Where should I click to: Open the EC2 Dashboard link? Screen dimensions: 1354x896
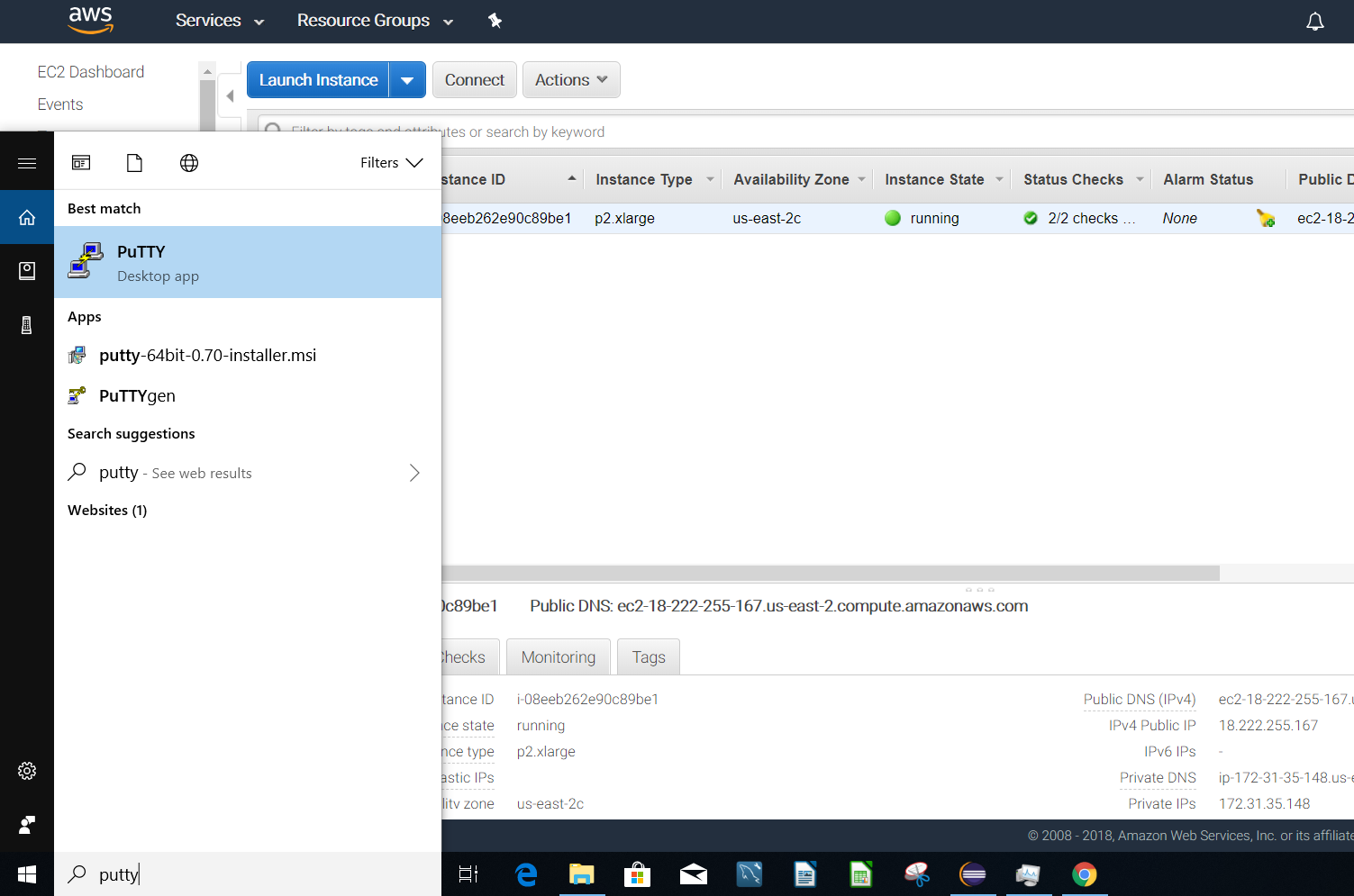click(x=90, y=71)
